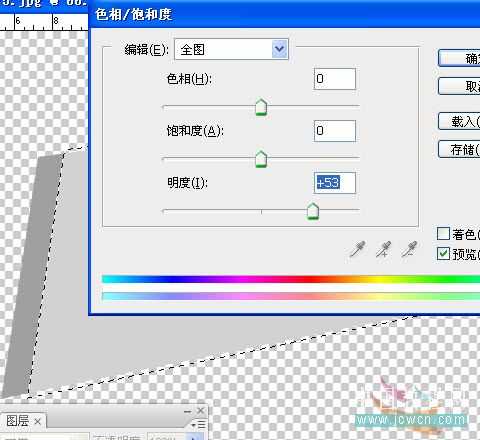
Task: Open the layers panel options menu
Action: [x=199, y=425]
